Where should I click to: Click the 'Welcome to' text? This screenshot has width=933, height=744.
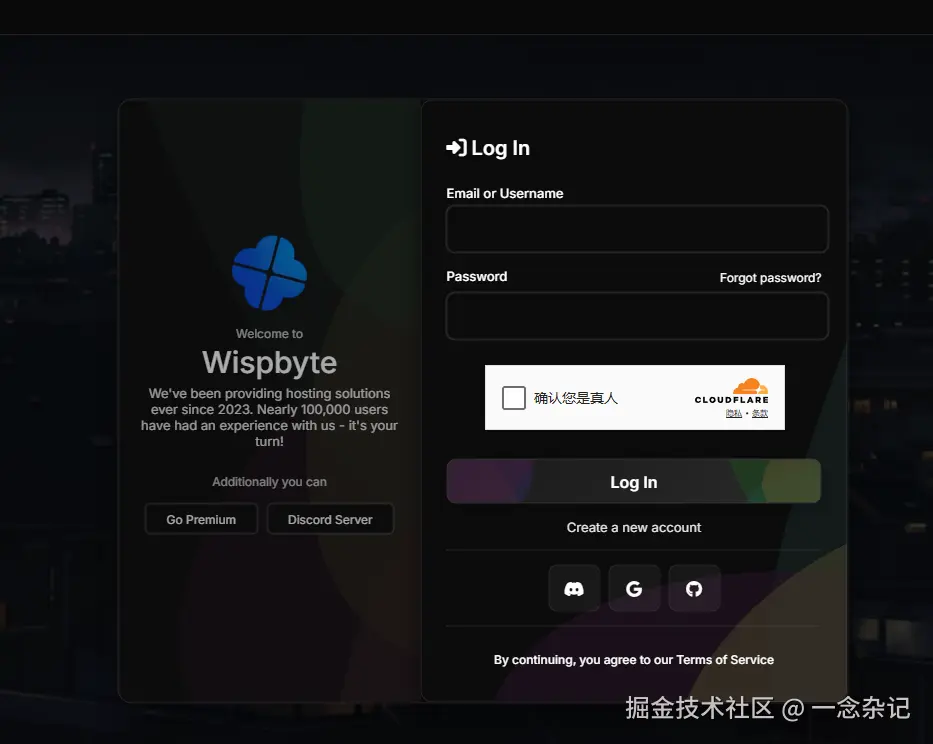270,333
